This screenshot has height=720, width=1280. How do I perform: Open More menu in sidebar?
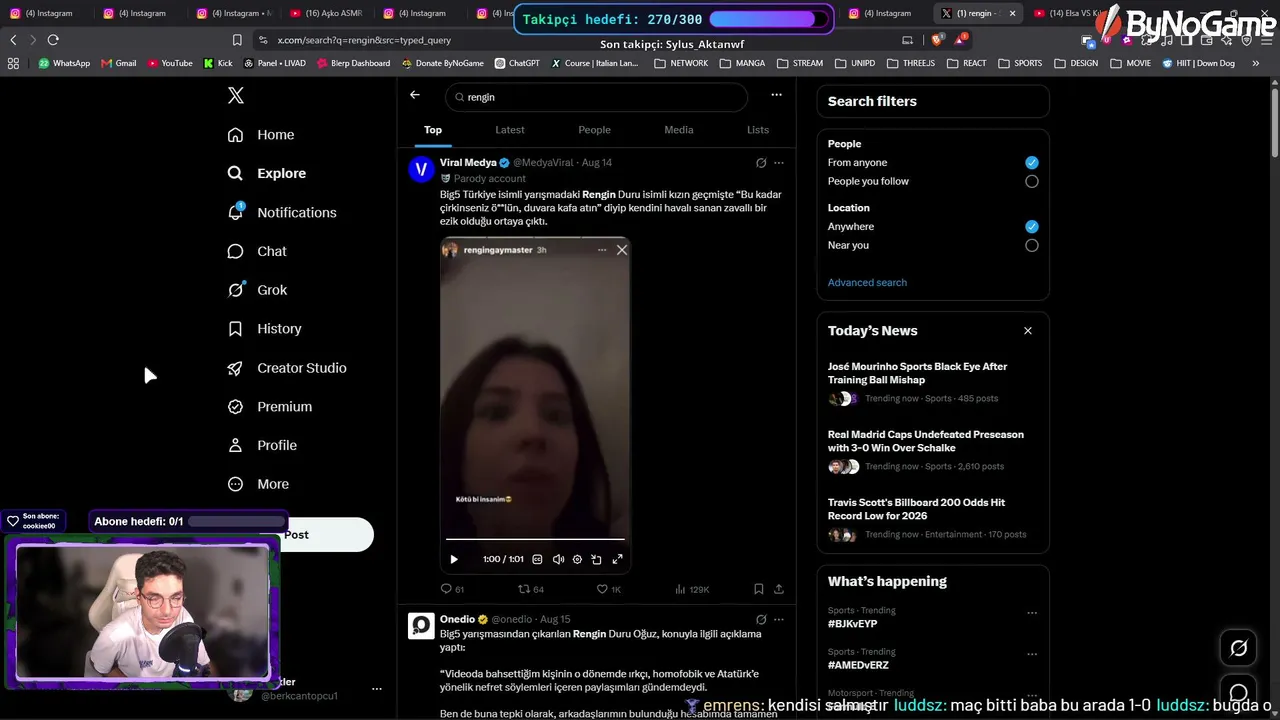pos(258,484)
